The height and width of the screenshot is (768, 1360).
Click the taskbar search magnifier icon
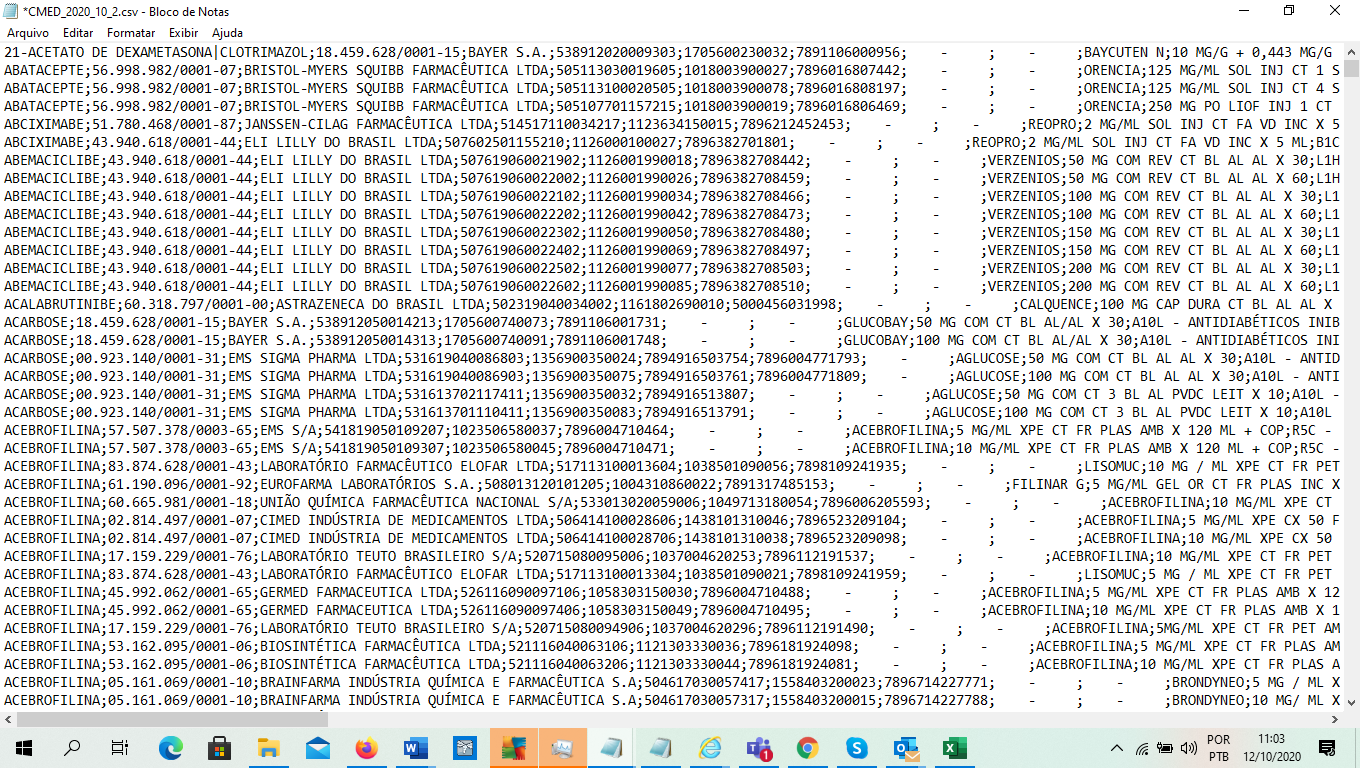coord(72,747)
